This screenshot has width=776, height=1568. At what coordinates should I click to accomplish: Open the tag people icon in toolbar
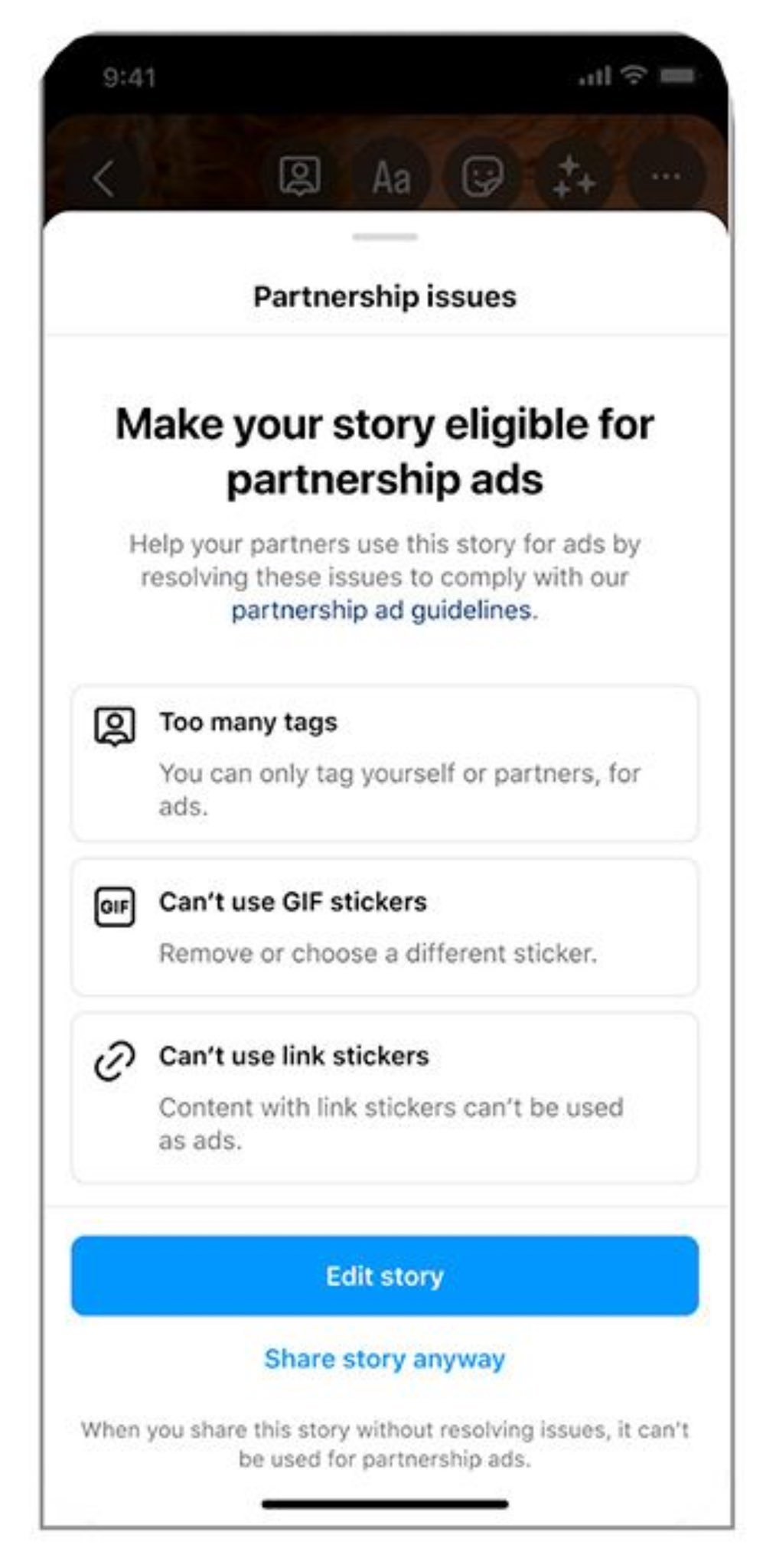point(300,177)
